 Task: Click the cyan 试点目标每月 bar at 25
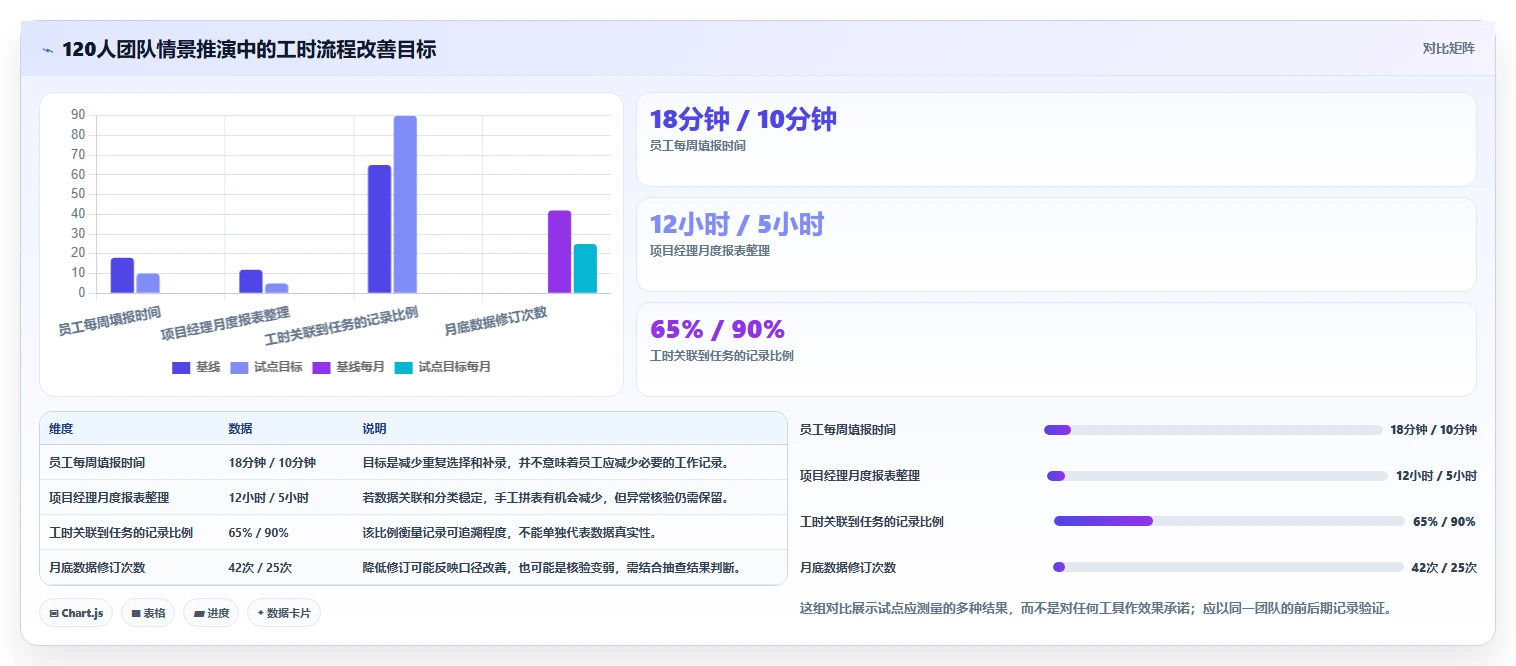(x=585, y=268)
